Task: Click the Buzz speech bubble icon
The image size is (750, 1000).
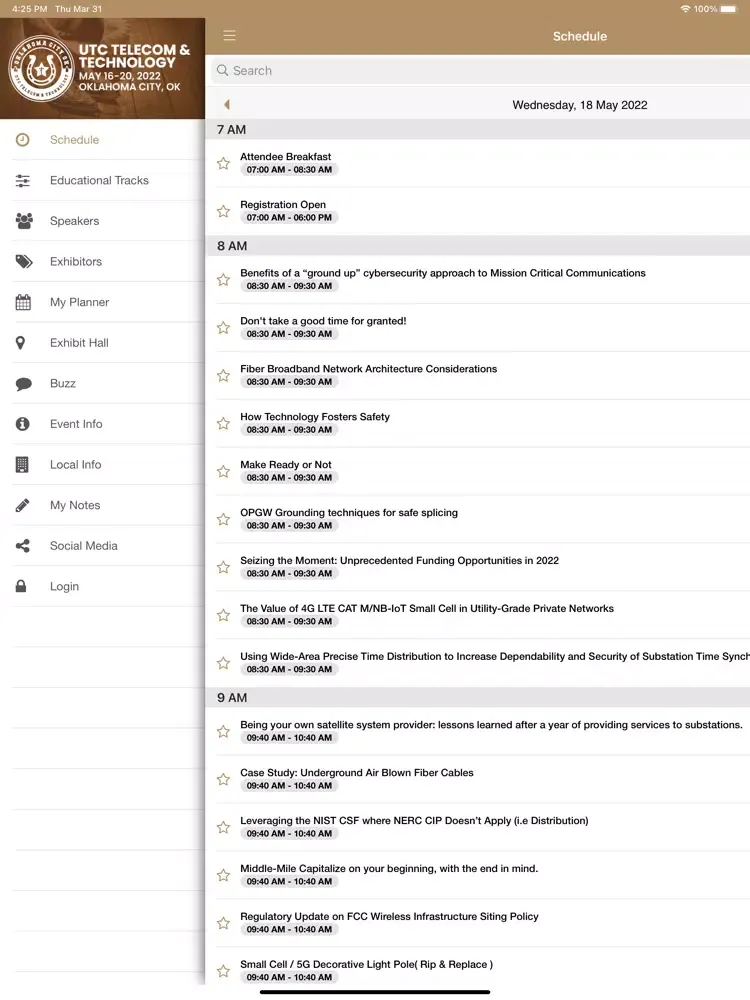Action: 24,383
